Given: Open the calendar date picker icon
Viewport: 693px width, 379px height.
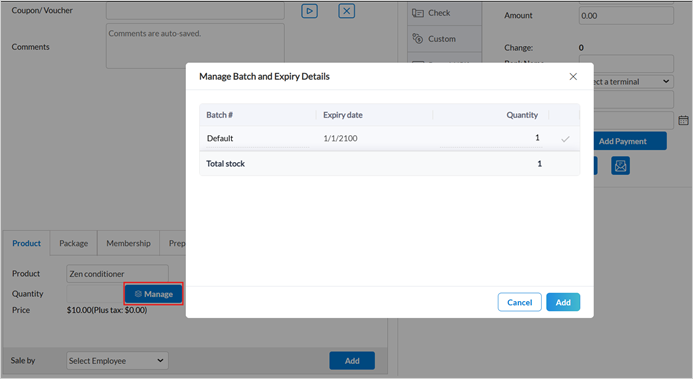Looking at the screenshot, I should [x=683, y=120].
